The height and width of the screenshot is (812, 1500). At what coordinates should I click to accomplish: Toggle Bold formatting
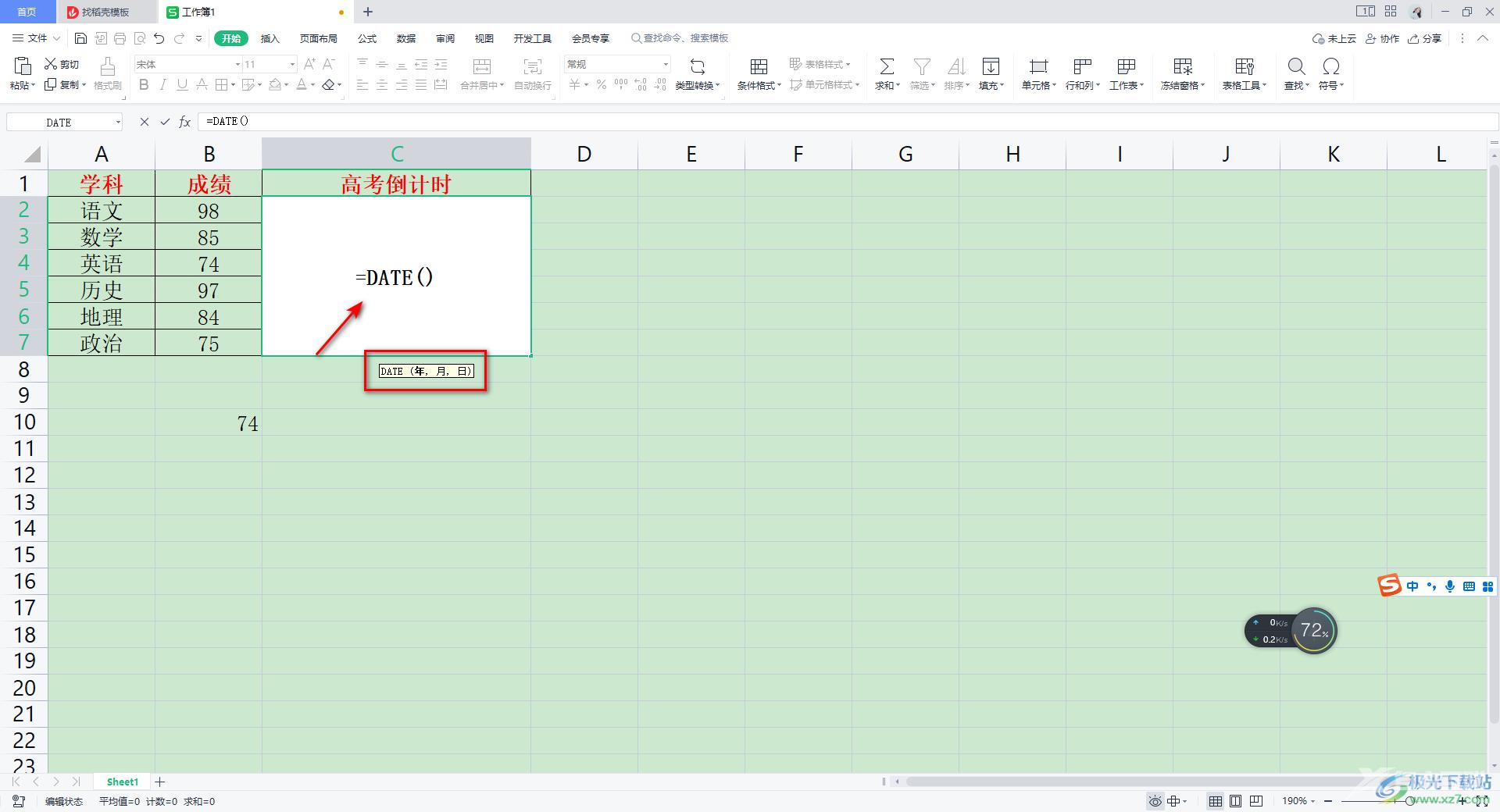click(144, 84)
